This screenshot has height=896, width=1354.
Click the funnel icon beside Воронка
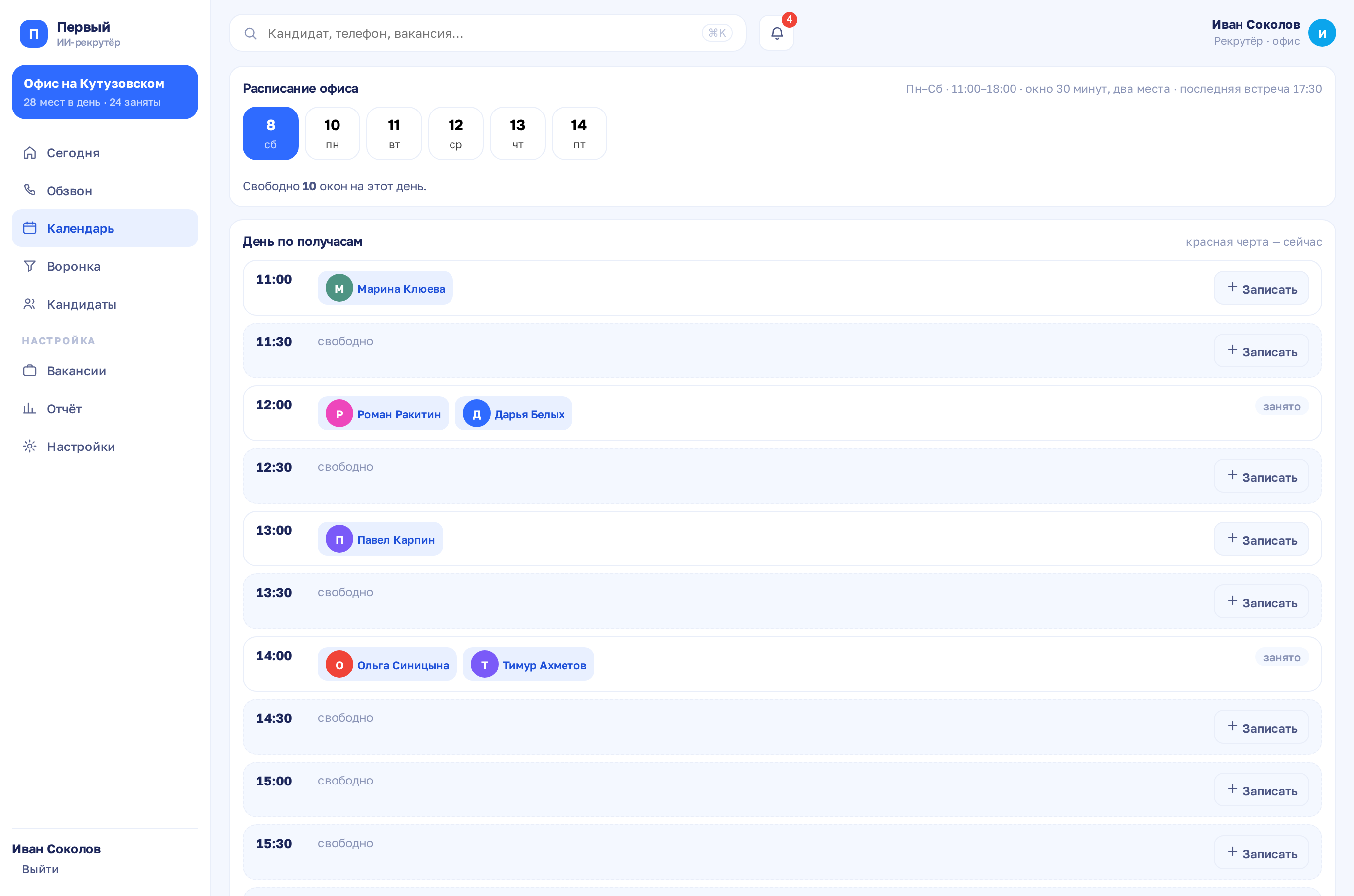coord(30,266)
